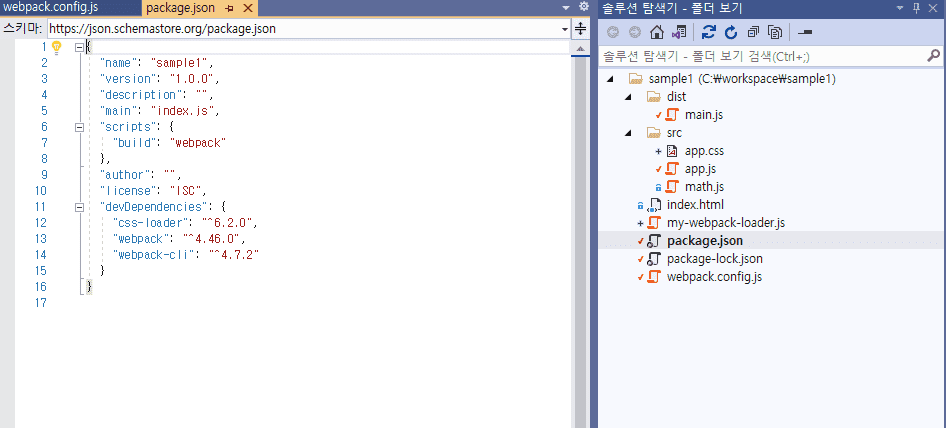Click the Home icon in Solution Explorer toolbar
Image resolution: width=946 pixels, height=428 pixels.
pyautogui.click(x=656, y=32)
